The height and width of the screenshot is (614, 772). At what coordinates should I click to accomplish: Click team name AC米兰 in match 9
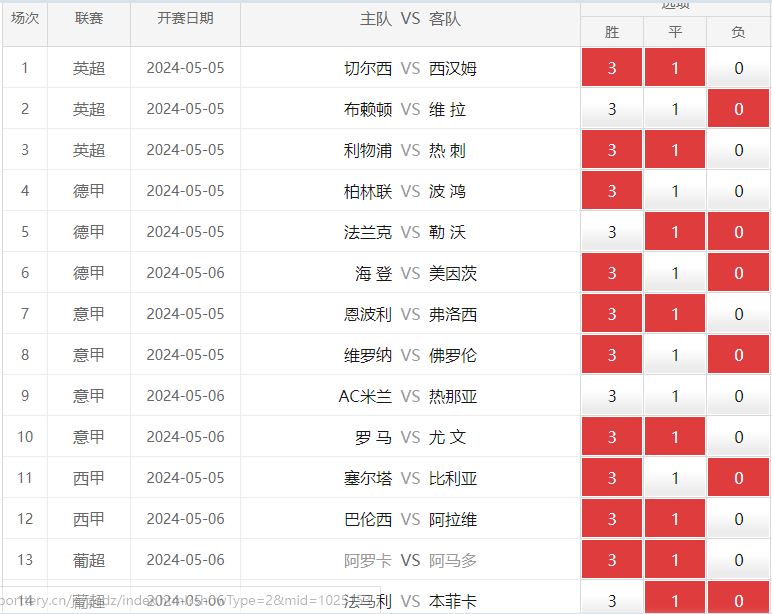(x=365, y=396)
